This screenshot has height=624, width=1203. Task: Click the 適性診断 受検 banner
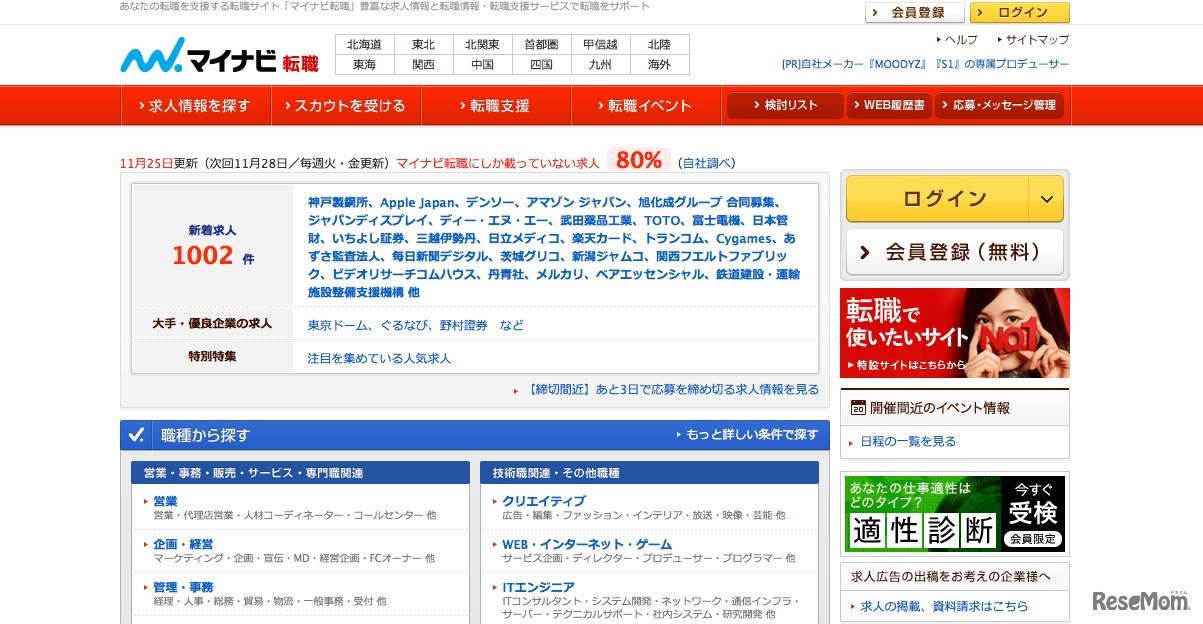click(953, 513)
